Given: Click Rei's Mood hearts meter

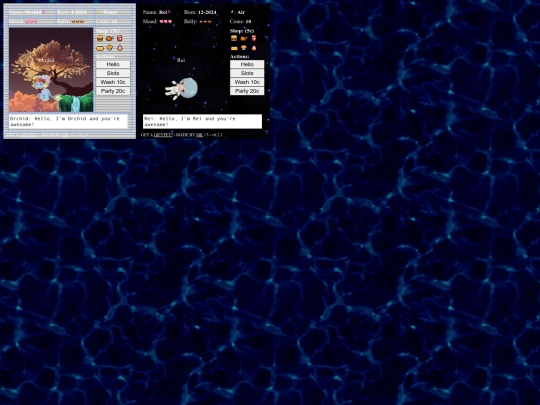Looking at the screenshot, I should click(x=166, y=21).
